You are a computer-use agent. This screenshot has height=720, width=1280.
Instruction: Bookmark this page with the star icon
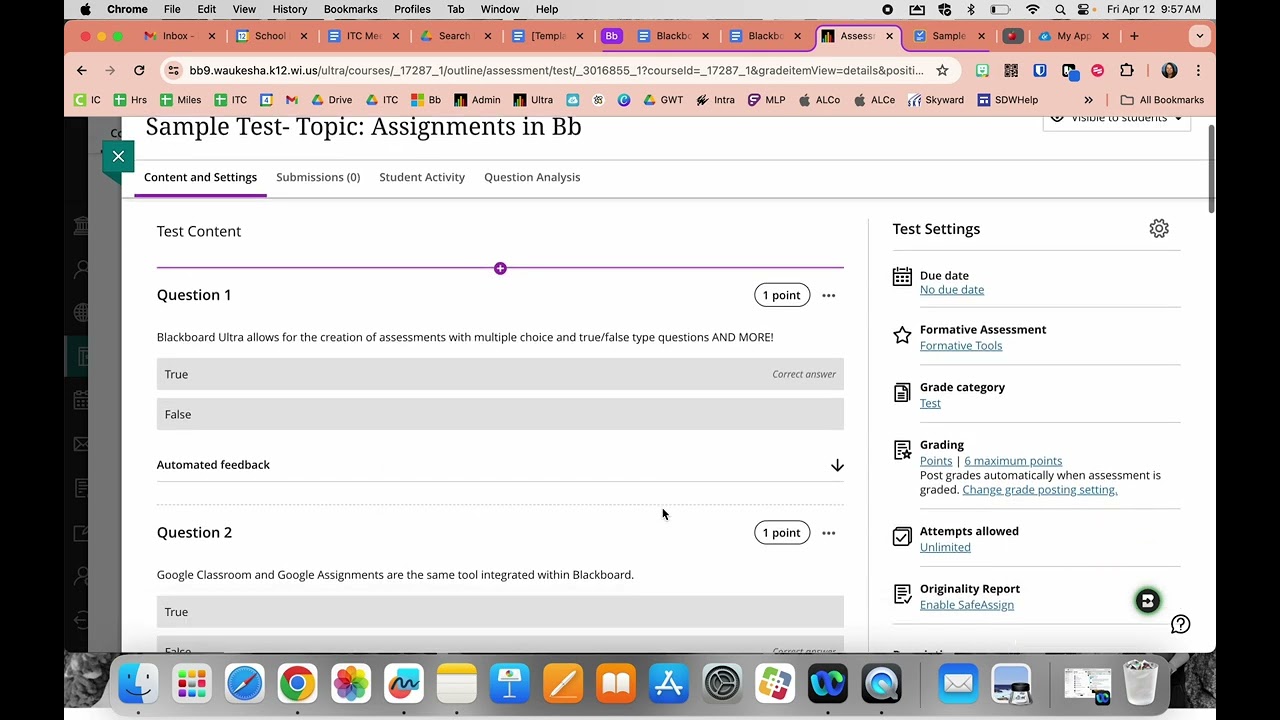[x=942, y=70]
